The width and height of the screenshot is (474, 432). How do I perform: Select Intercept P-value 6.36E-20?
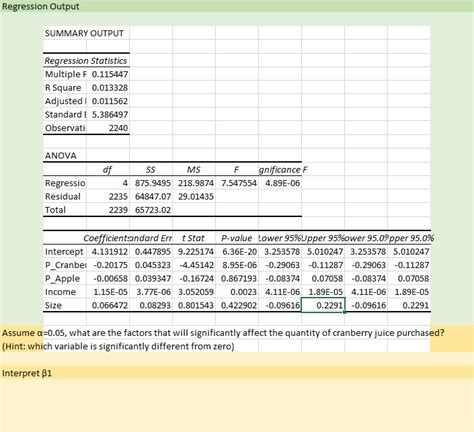239,251
